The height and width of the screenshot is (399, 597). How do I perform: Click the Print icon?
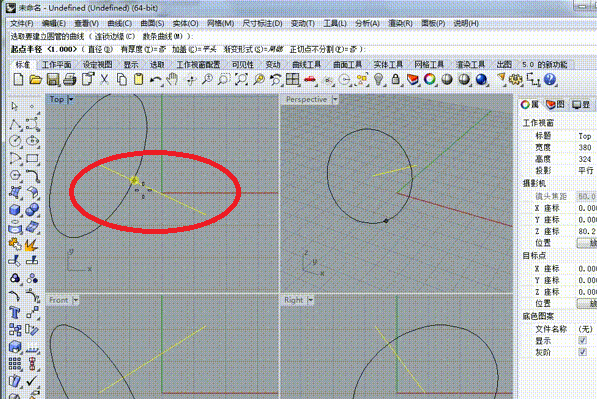coord(70,80)
